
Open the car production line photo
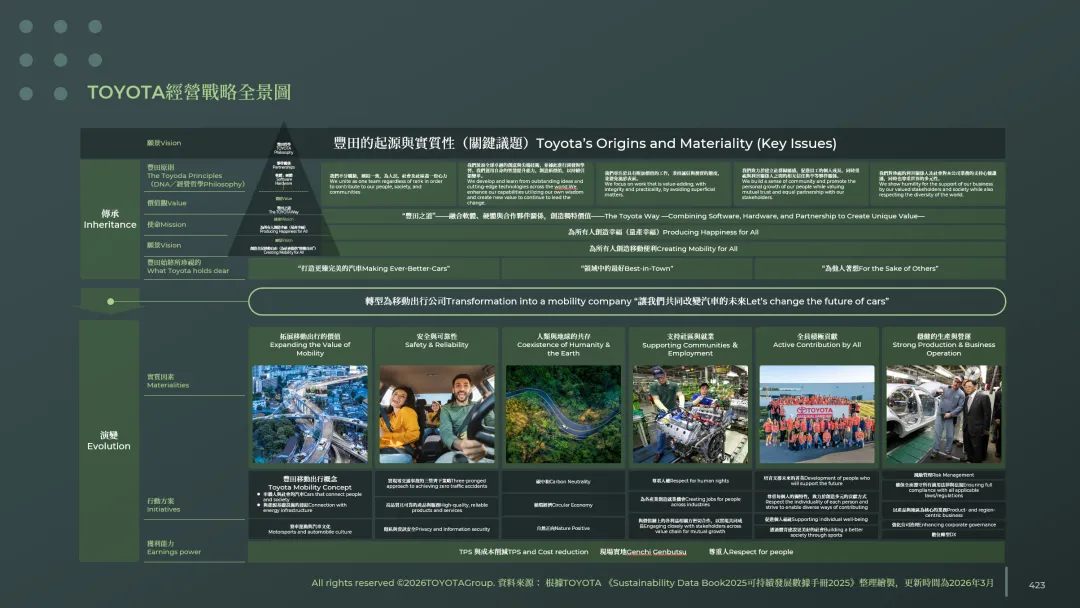coord(944,414)
